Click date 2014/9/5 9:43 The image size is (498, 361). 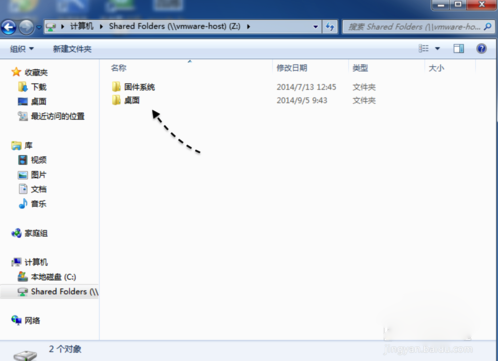pos(302,100)
